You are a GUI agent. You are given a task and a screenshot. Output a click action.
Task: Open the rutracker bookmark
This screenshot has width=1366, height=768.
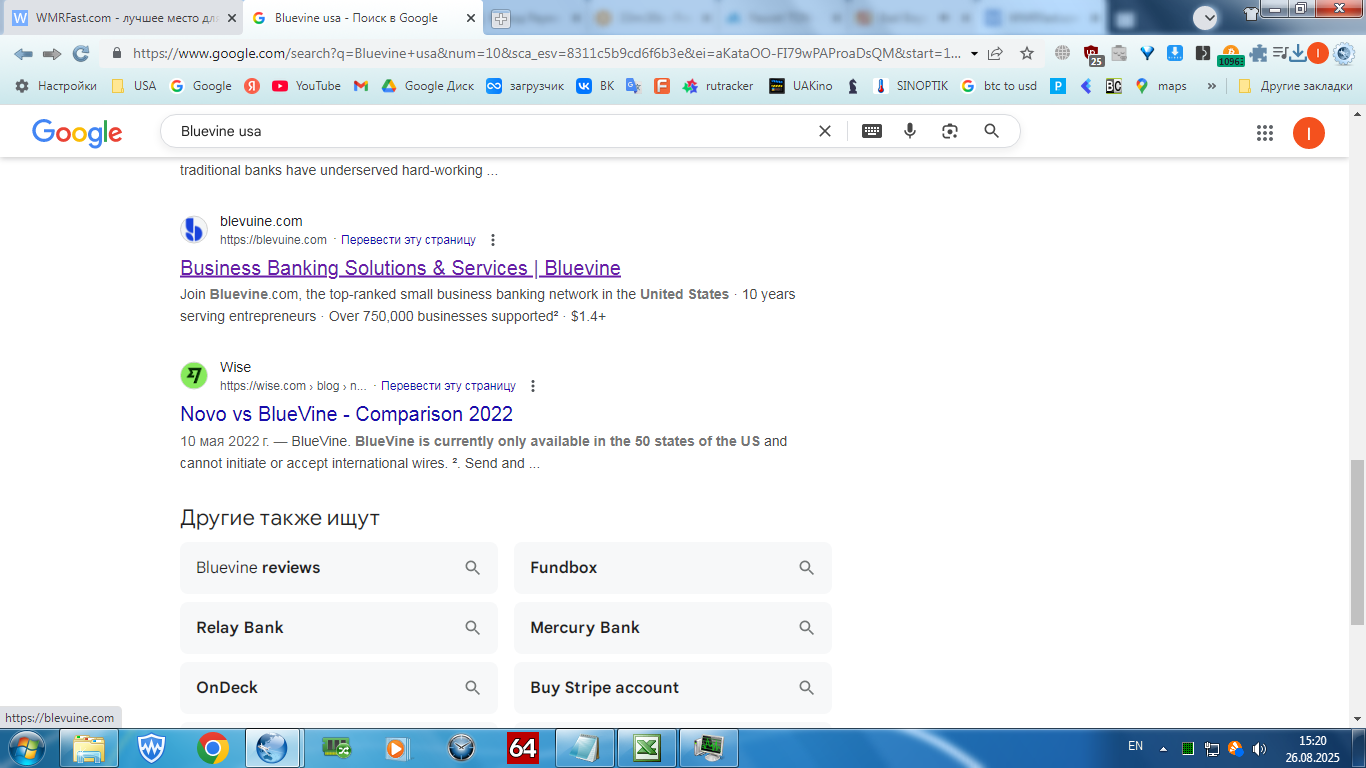[x=718, y=86]
